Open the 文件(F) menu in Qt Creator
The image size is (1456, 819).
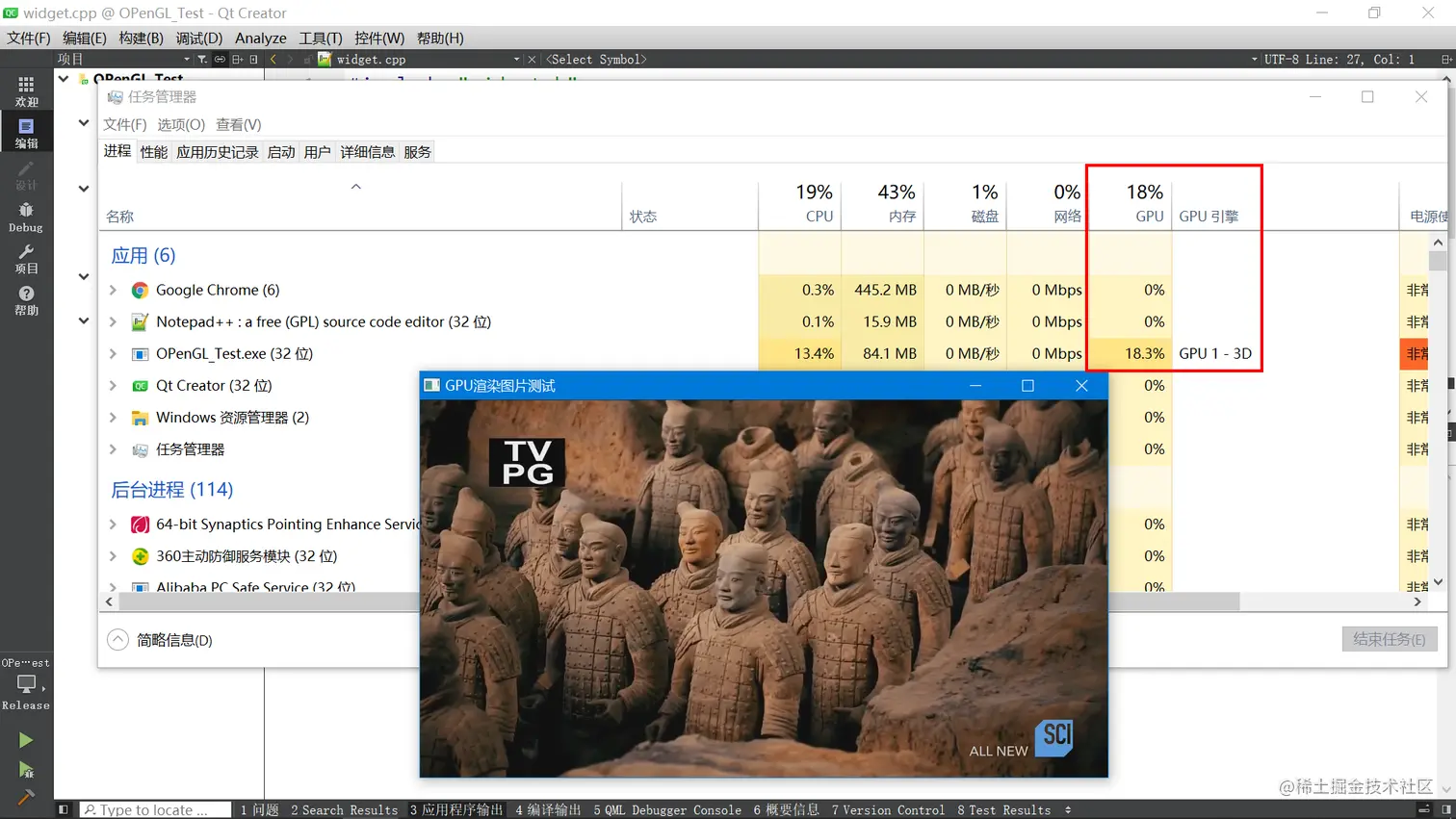28,38
